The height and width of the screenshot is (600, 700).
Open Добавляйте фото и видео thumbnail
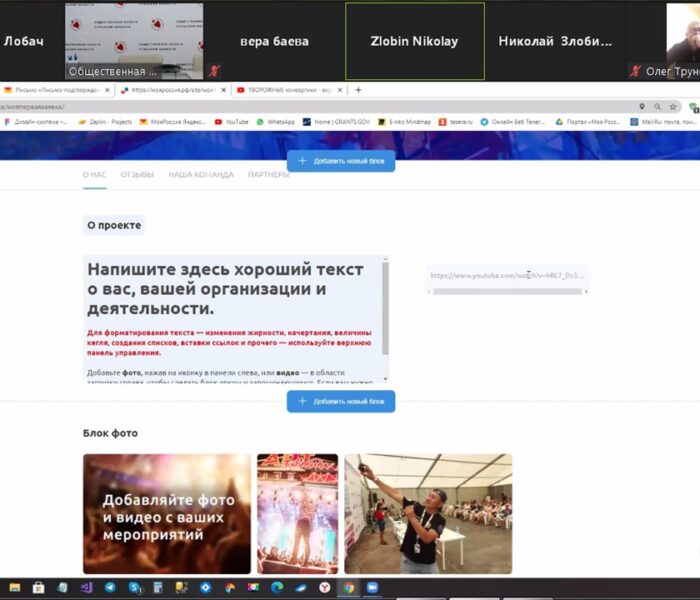coord(167,514)
